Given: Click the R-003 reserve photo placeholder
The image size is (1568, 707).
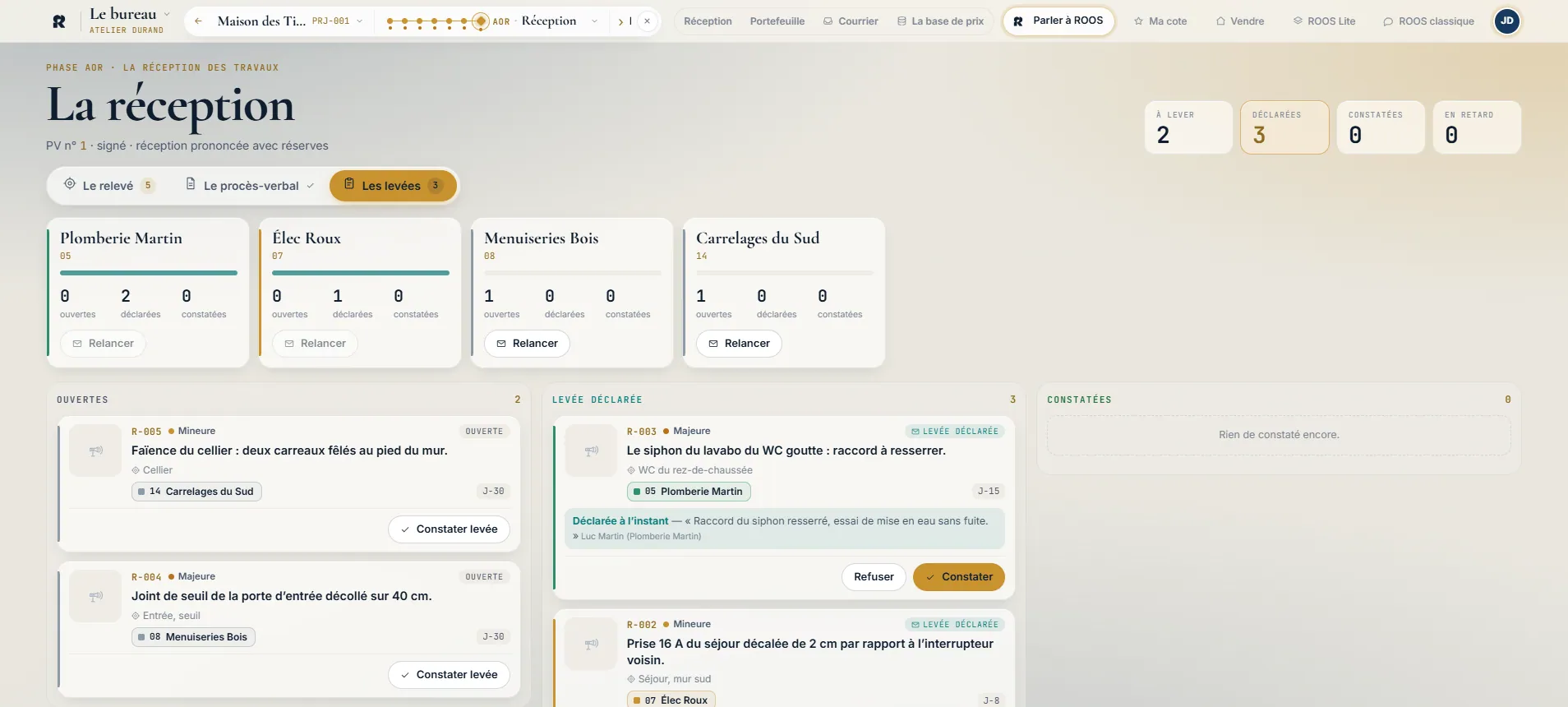Looking at the screenshot, I should pos(591,451).
